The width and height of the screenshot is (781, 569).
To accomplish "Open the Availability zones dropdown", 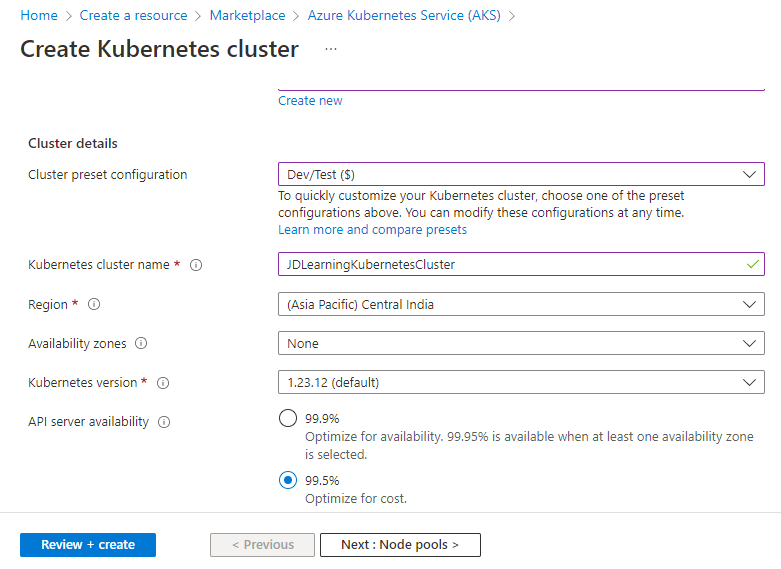I will (521, 343).
